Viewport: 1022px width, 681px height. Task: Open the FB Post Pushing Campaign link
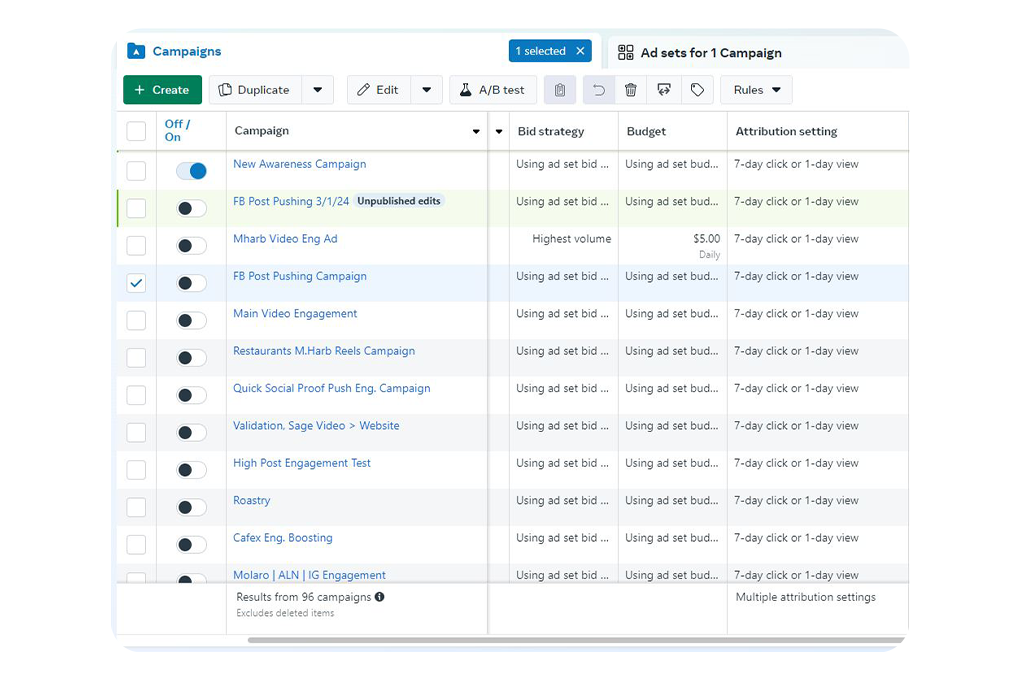300,276
